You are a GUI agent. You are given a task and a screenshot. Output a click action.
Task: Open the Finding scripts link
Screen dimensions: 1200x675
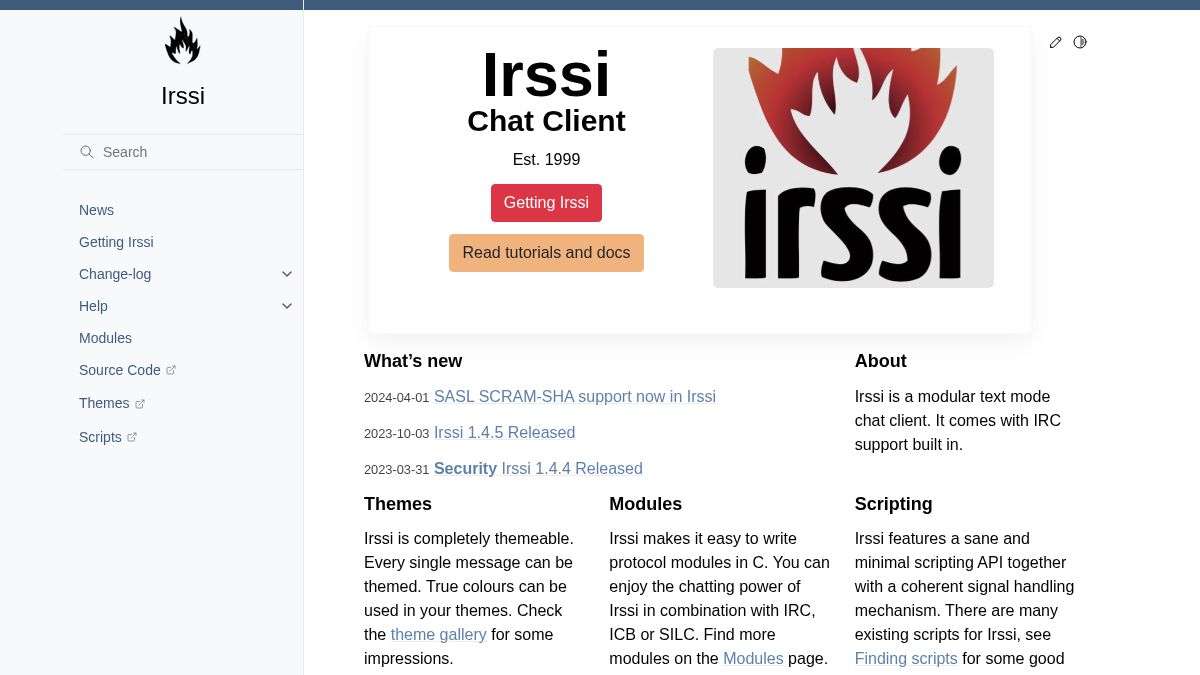(x=906, y=659)
